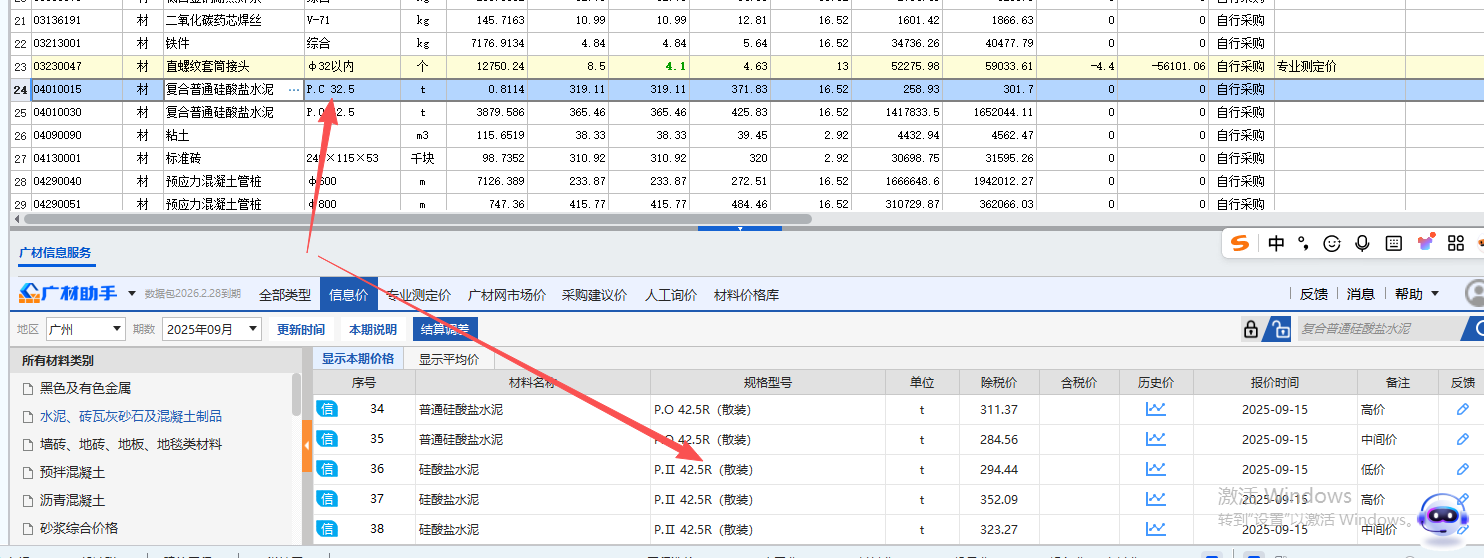Viewport: 1484px width, 558px height.
Task: Switch to the 全部类型 tab
Action: coord(285,295)
